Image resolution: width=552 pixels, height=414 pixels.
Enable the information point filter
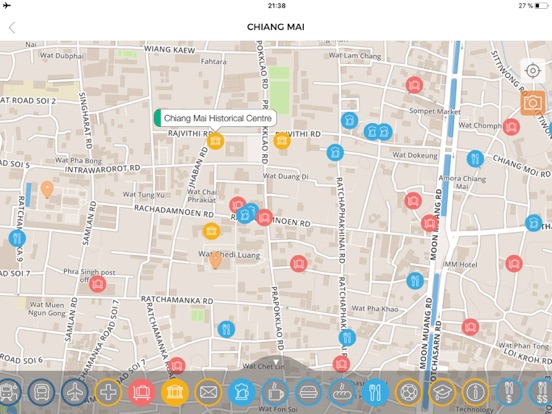click(x=475, y=392)
